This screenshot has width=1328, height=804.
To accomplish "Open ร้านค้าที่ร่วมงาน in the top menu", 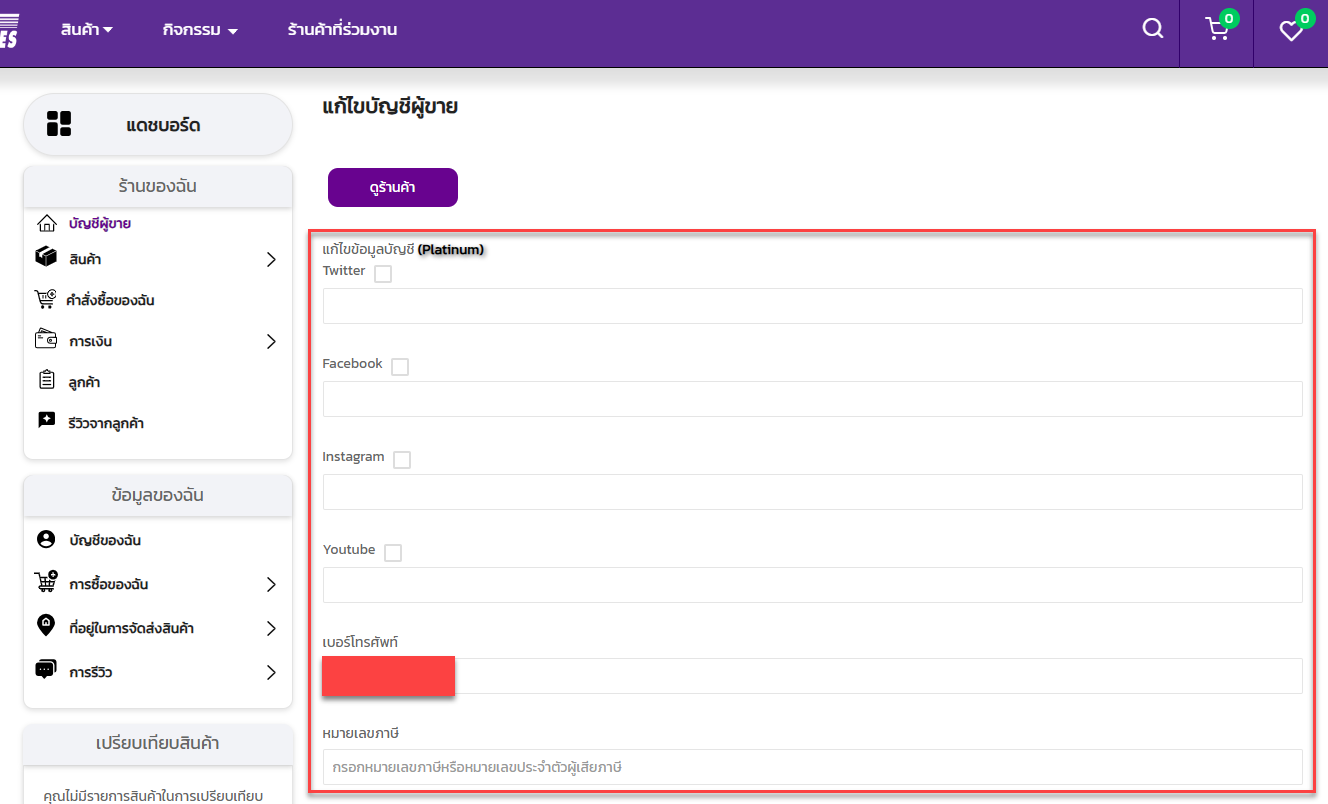I will (342, 30).
